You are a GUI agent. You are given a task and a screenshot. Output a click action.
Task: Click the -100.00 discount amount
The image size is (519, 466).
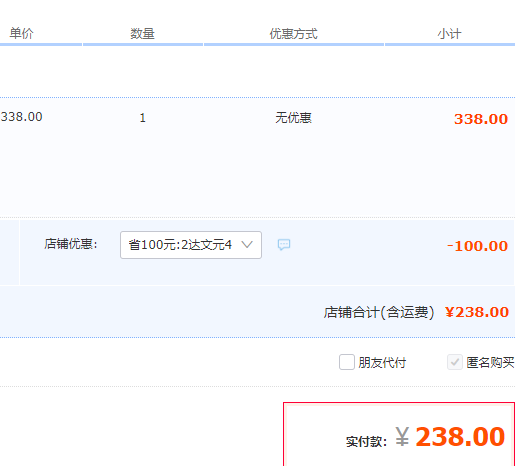click(x=477, y=246)
